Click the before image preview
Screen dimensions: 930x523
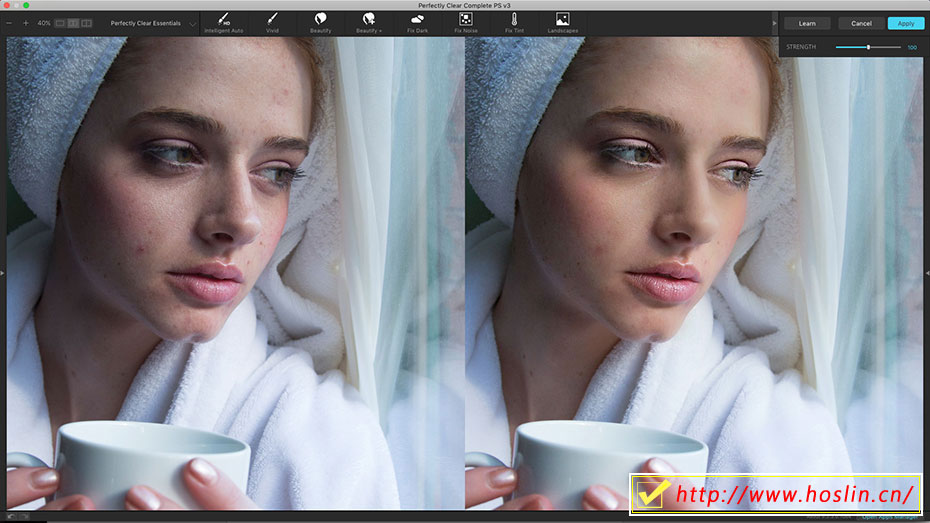(x=235, y=273)
